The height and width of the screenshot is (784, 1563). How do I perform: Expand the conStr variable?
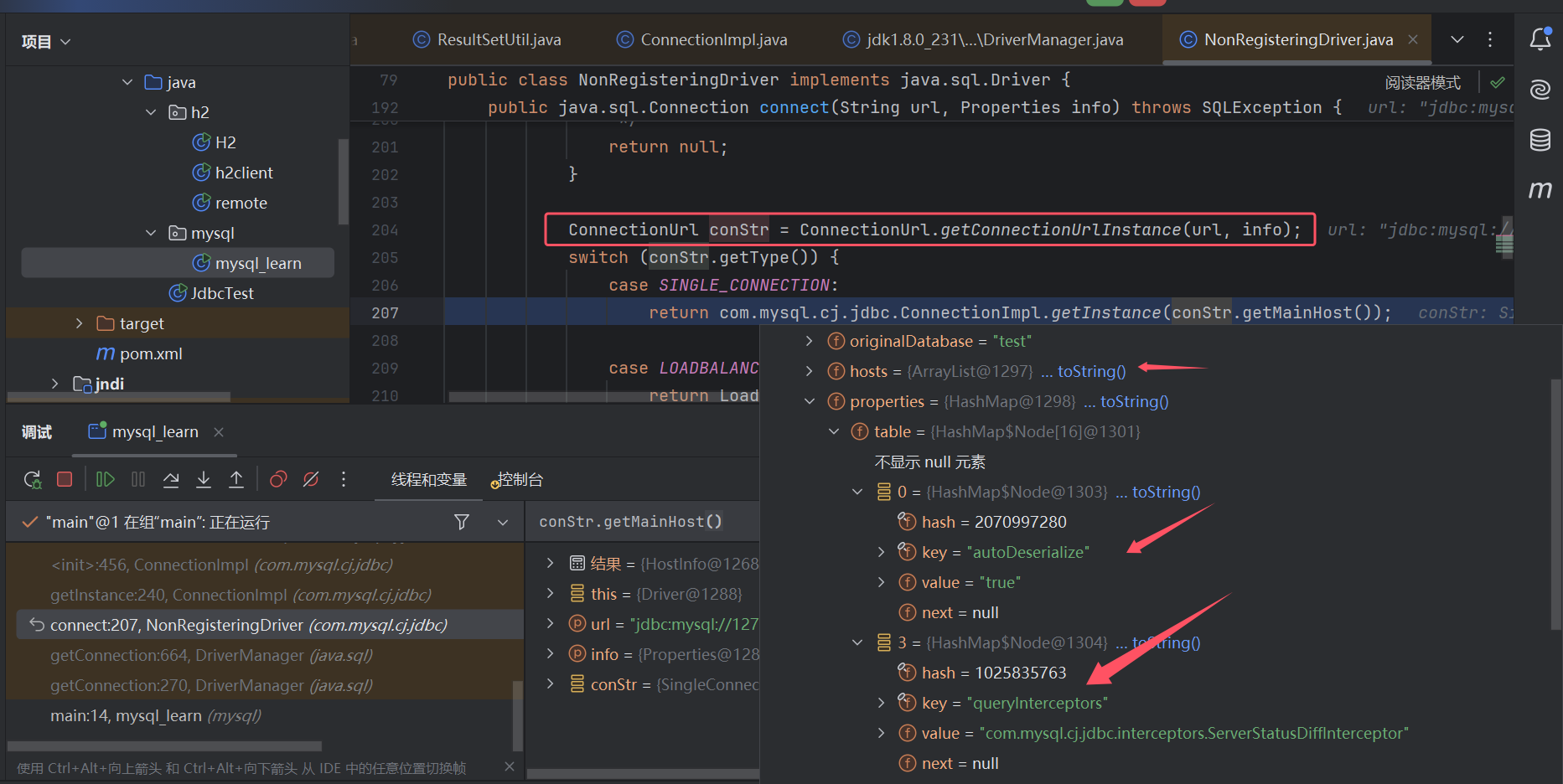click(x=550, y=684)
